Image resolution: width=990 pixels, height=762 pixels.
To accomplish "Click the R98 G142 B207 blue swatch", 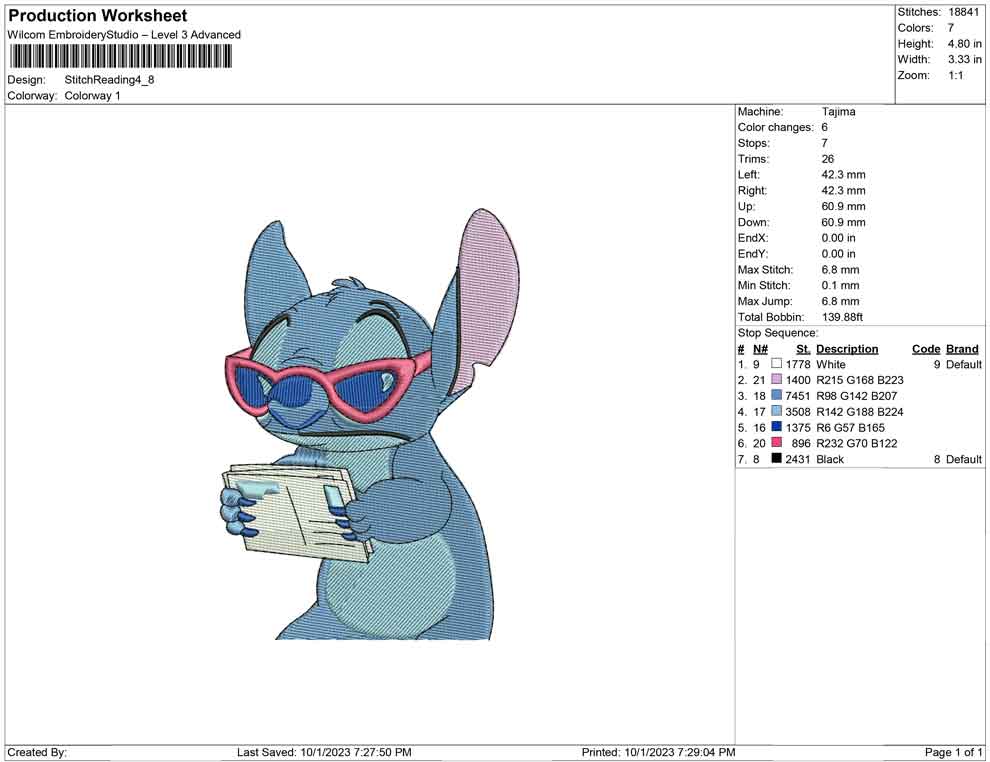I will 777,395.
